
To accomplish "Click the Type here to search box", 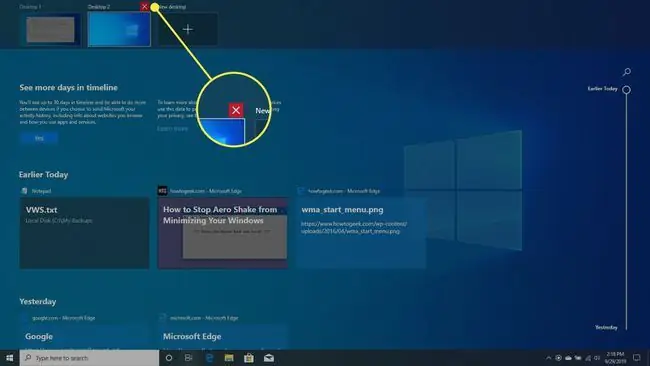I will pyautogui.click(x=89, y=358).
